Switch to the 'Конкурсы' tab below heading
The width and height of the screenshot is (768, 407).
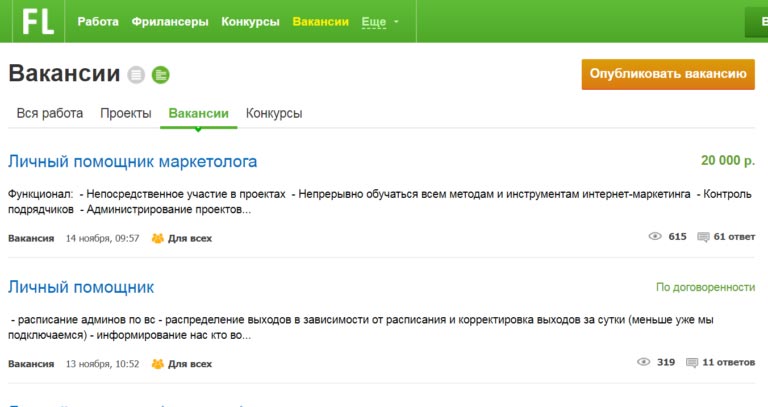coord(274,113)
